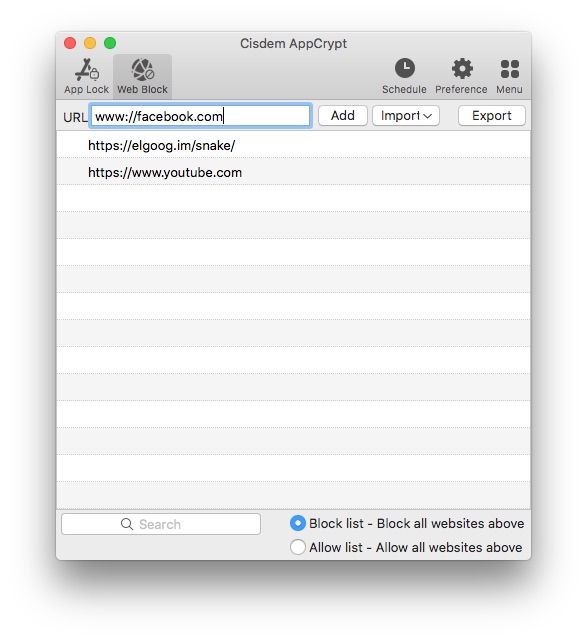Viewport: 587px width, 640px height.
Task: Click into the Search field
Action: pyautogui.click(x=161, y=524)
